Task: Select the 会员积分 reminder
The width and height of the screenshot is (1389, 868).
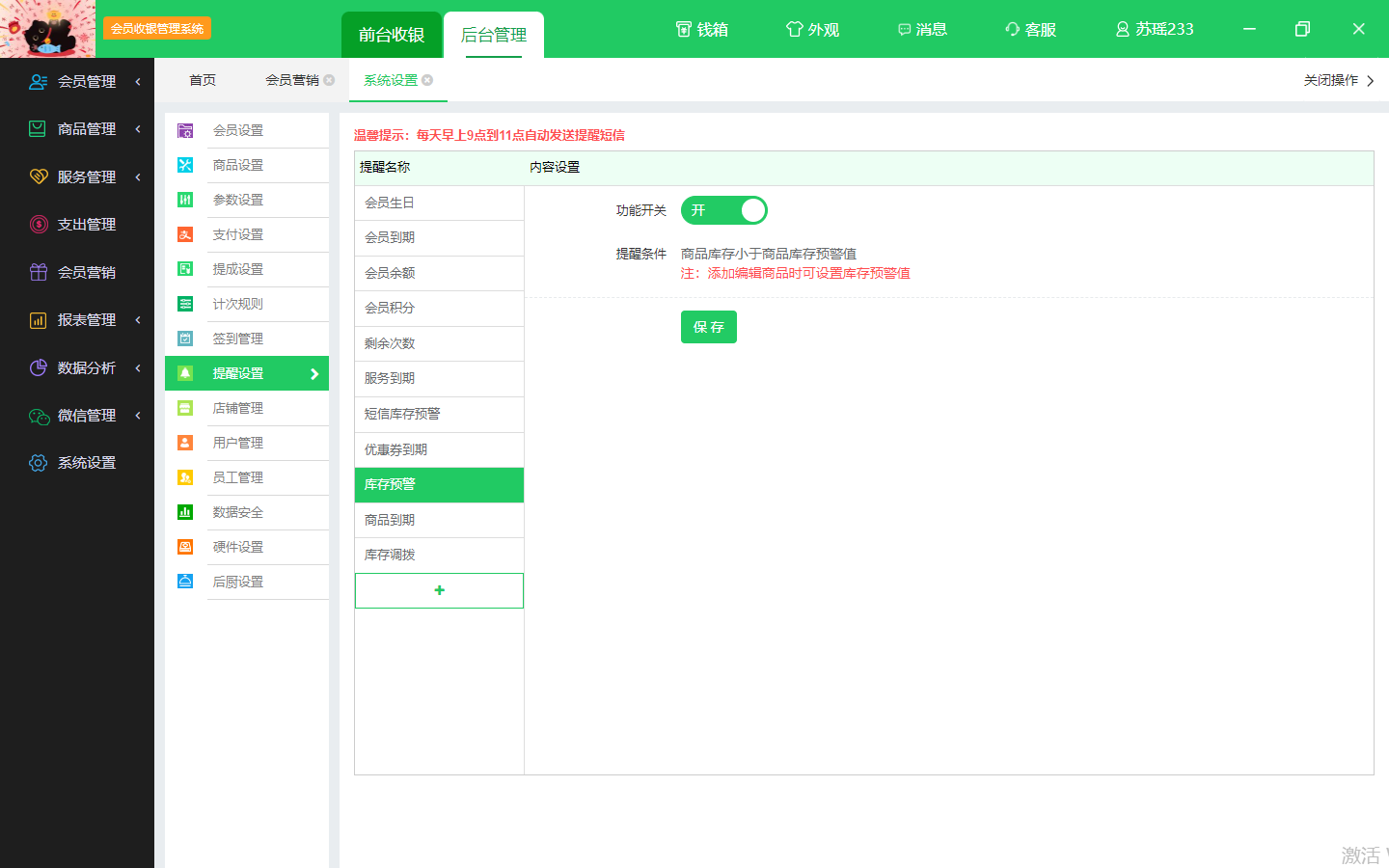Action: pos(439,308)
